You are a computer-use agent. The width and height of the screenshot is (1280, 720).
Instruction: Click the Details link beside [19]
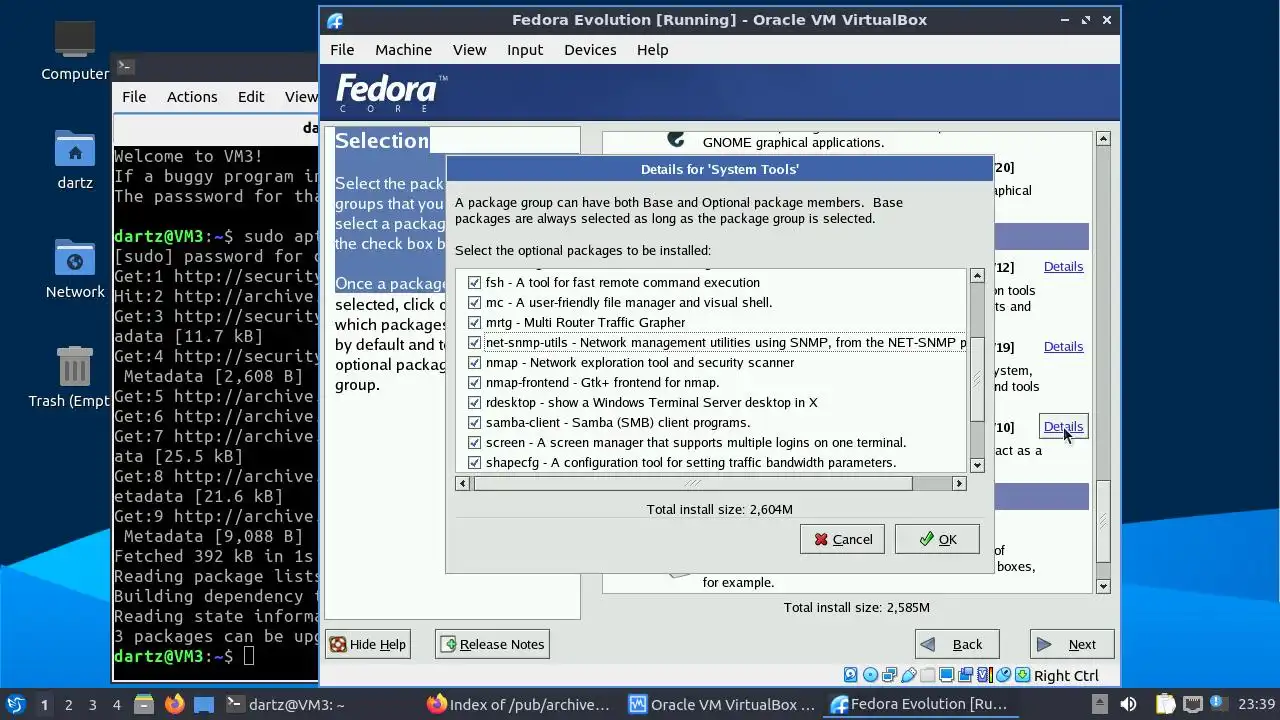point(1063,346)
